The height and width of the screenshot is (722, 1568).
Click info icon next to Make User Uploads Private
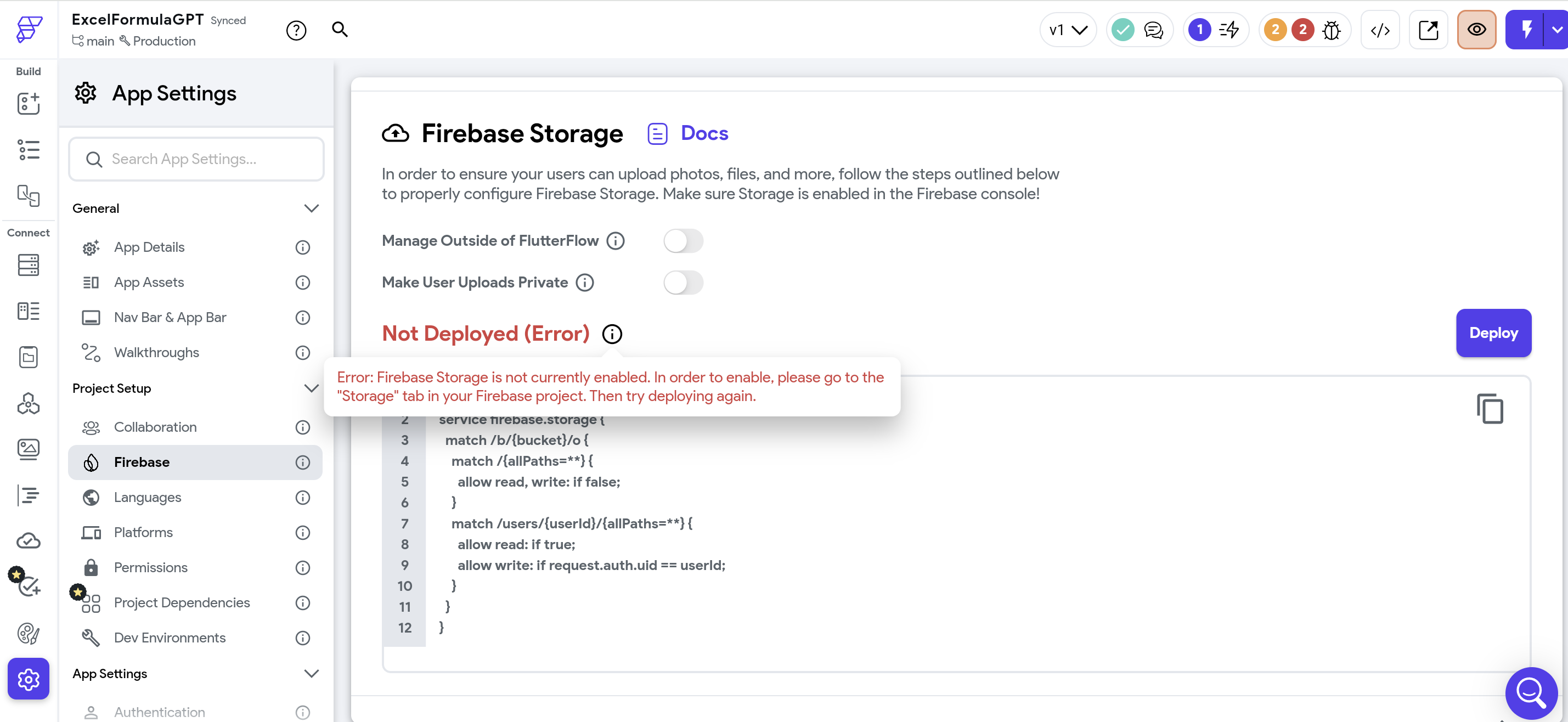(584, 283)
